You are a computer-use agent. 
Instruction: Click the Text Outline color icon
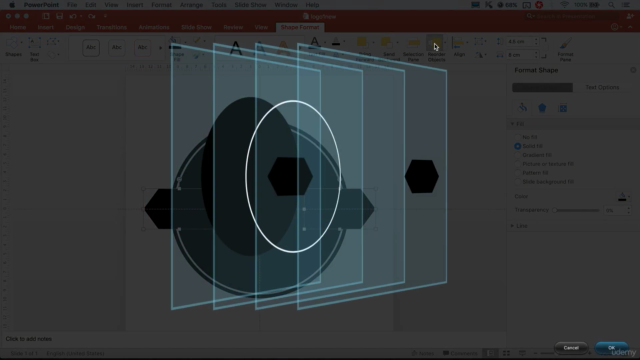coord(336,42)
